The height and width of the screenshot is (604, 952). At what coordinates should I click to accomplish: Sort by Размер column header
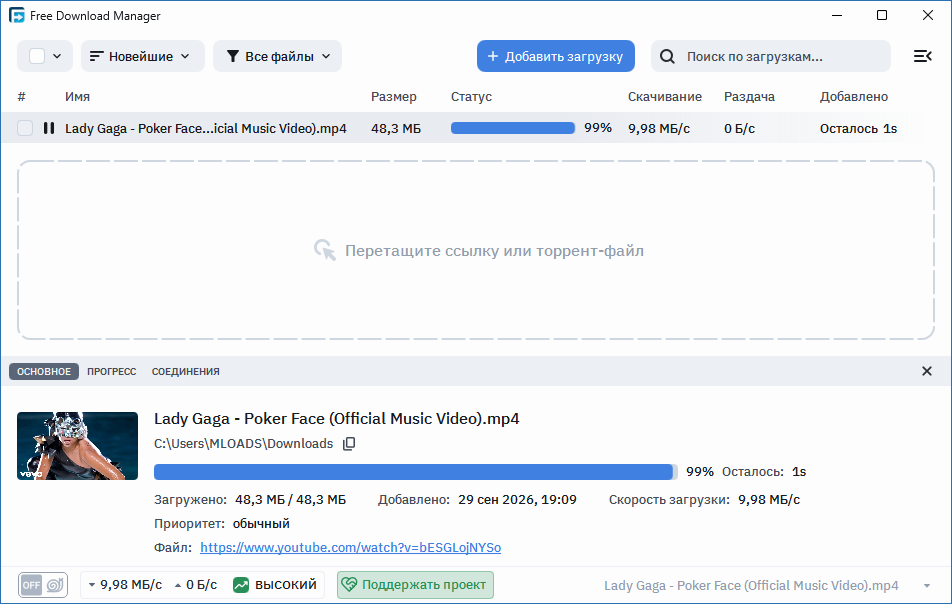coord(393,97)
